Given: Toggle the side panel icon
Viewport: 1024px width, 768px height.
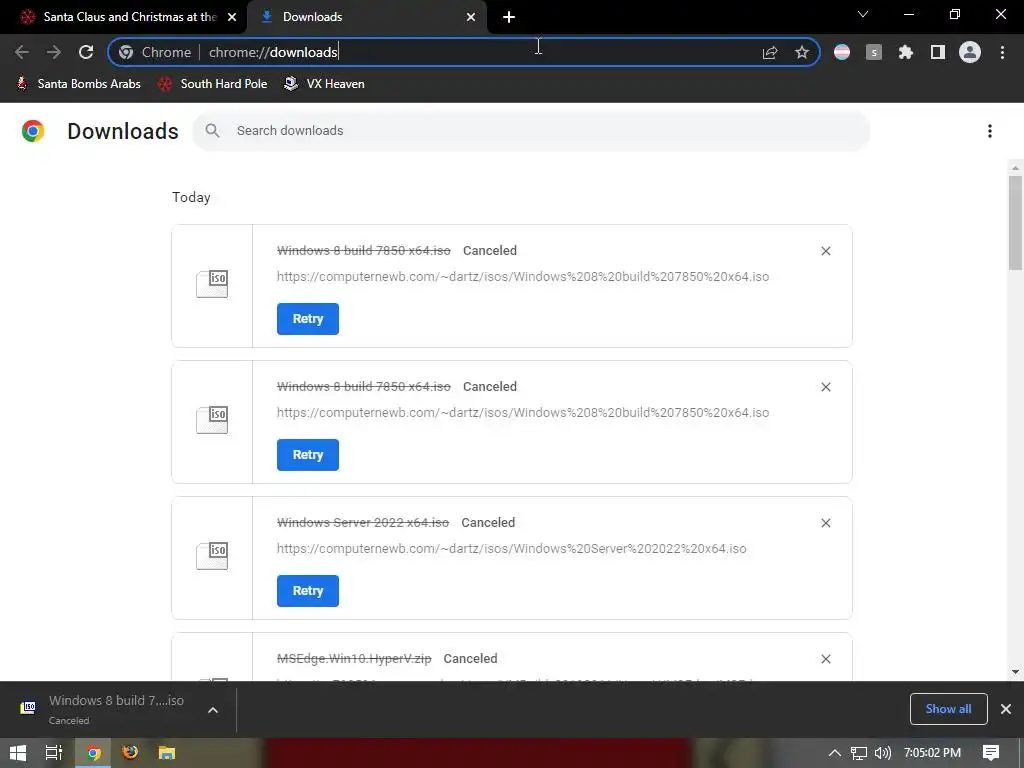Looking at the screenshot, I should [938, 52].
